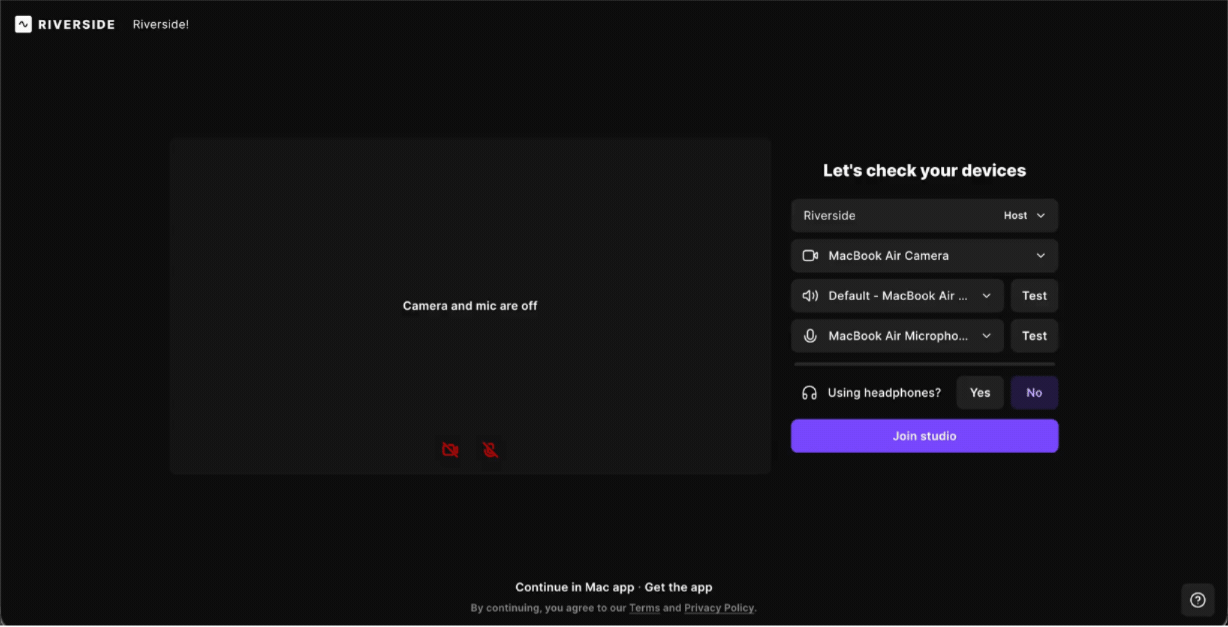The width and height of the screenshot is (1228, 627).
Task: Select No for using headphones
Action: (1034, 393)
